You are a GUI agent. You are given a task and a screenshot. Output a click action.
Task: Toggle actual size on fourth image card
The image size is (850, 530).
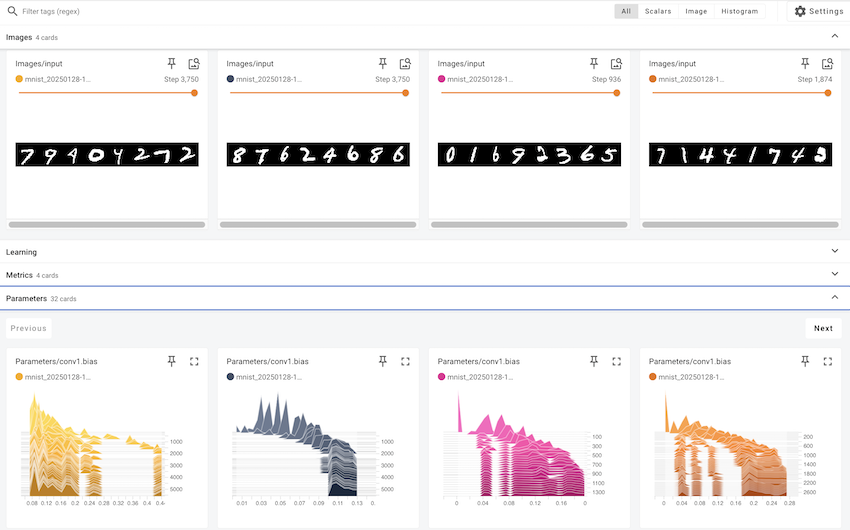[827, 63]
